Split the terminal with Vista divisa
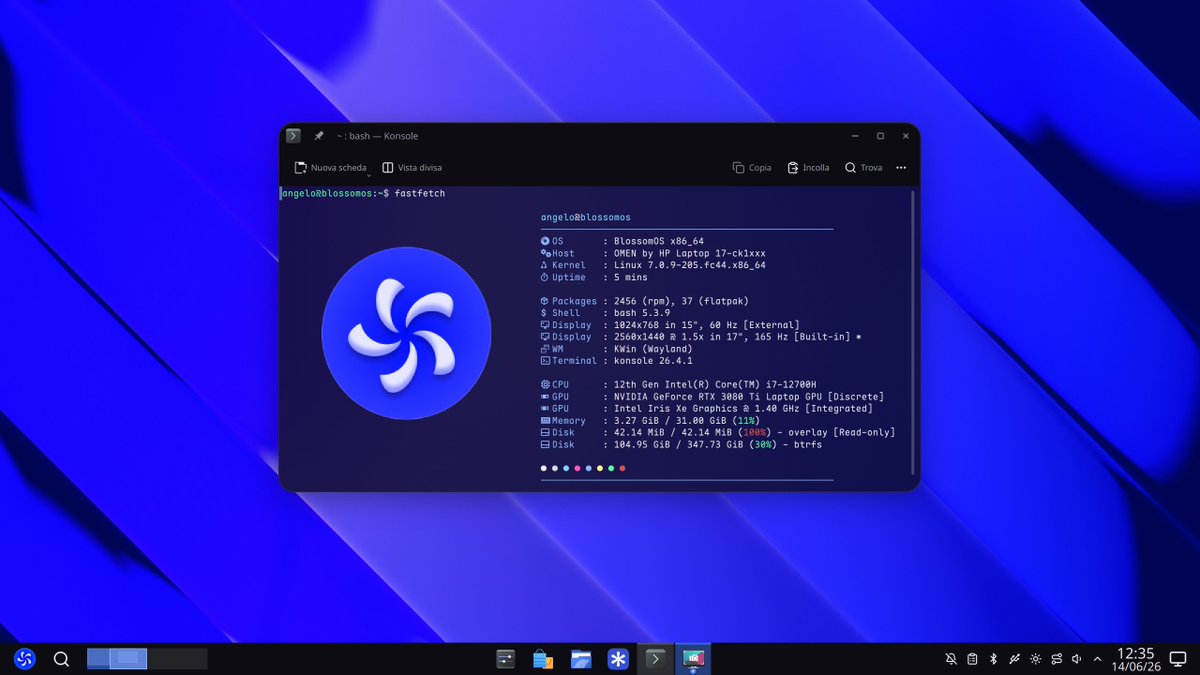This screenshot has width=1200, height=675. 412,167
